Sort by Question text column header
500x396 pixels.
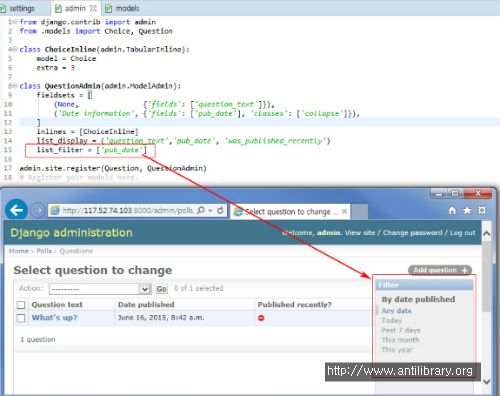57,305
